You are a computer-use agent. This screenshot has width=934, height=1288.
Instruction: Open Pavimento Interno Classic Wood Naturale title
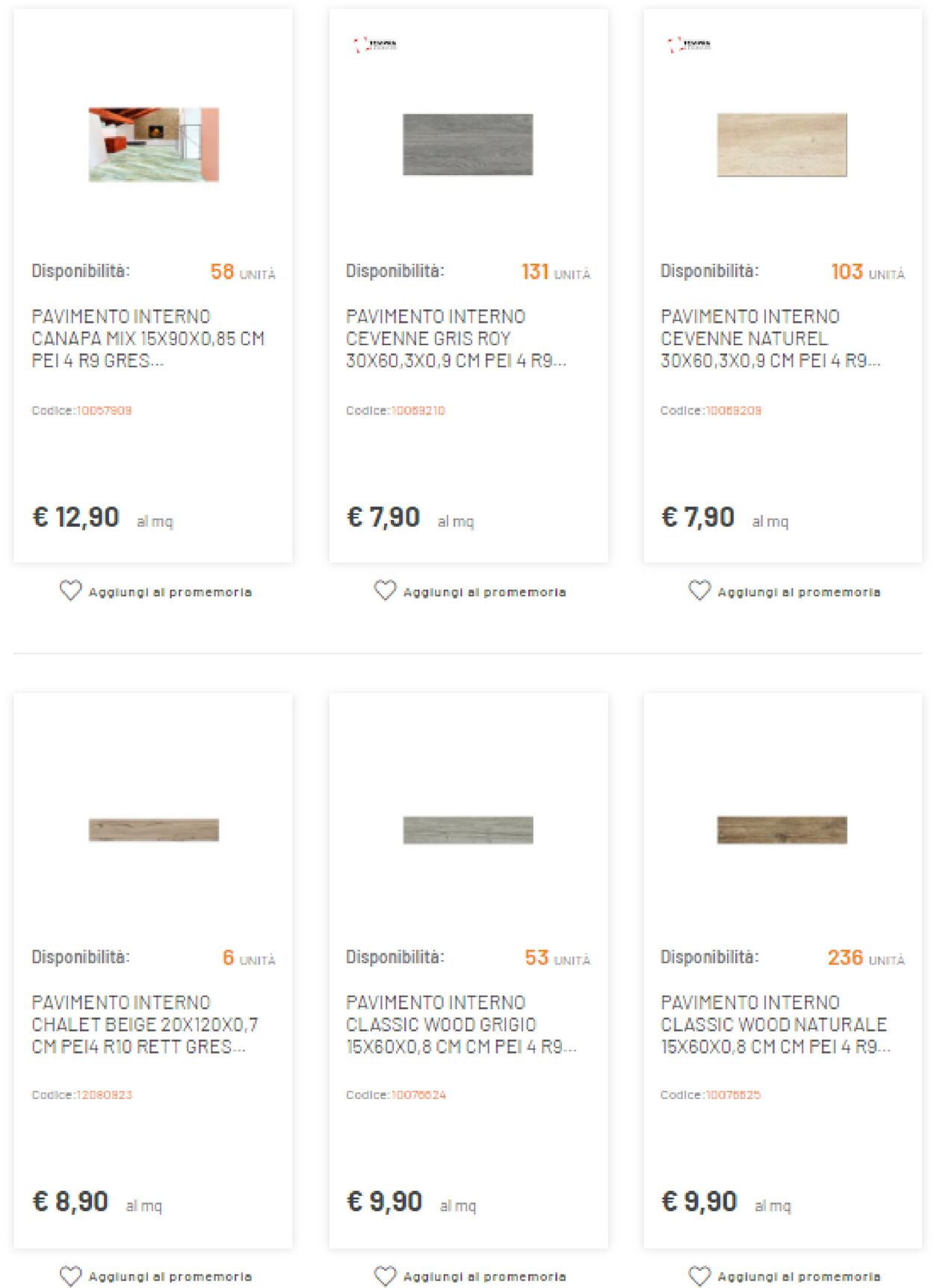tap(776, 1024)
